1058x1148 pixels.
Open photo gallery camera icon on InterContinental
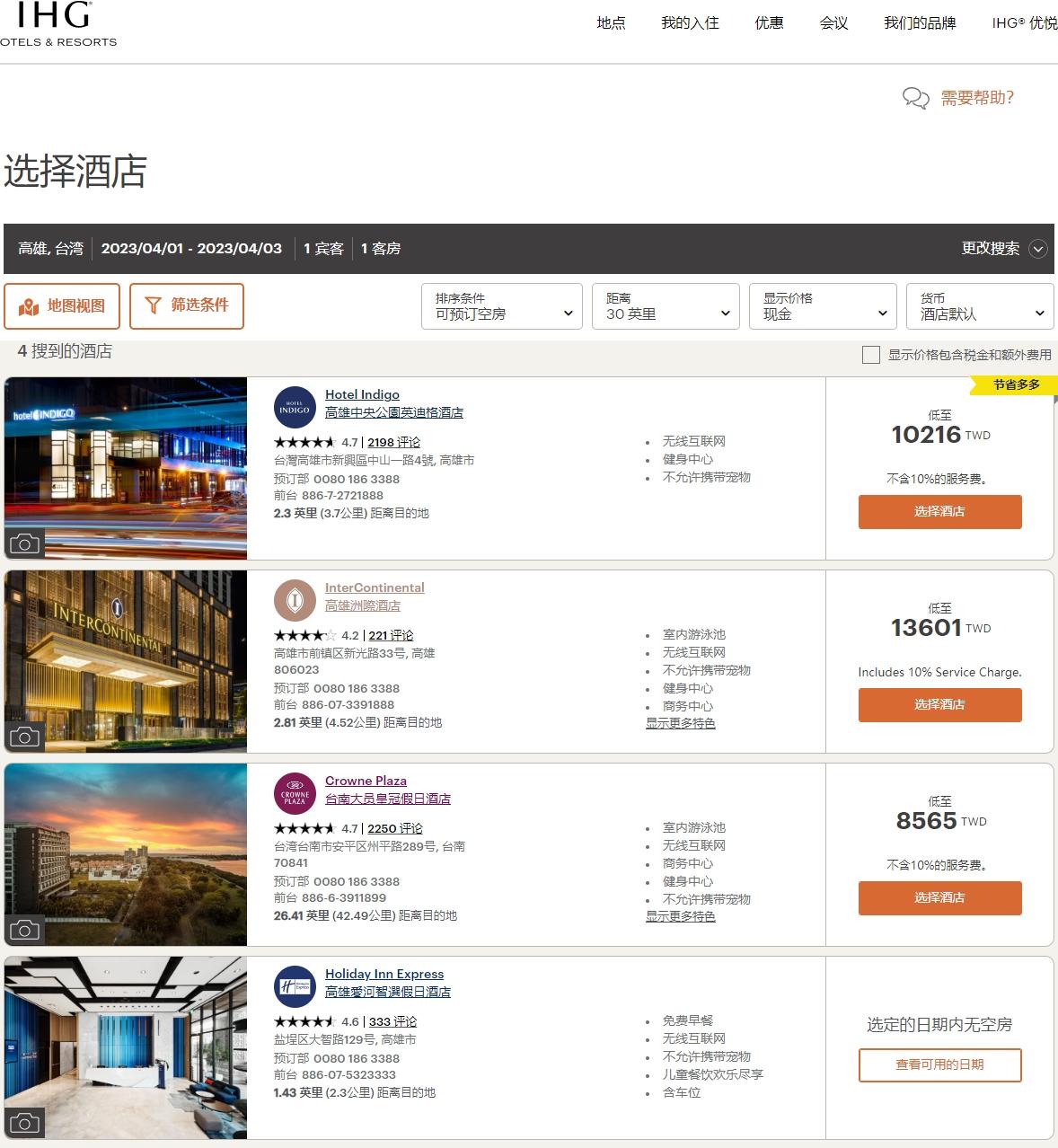point(25,737)
